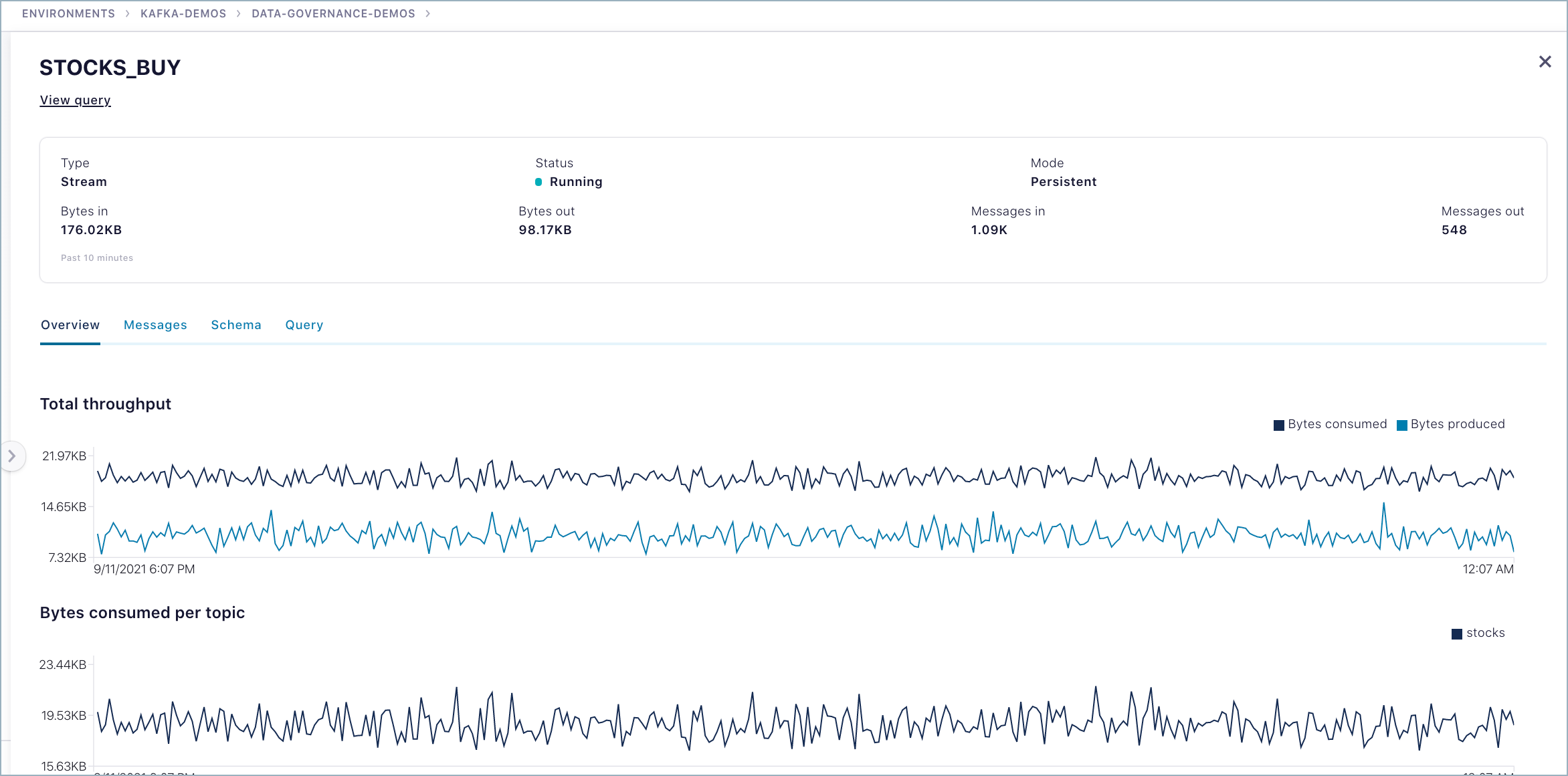Click the Running status indicator dot
The width and height of the screenshot is (1568, 776).
[x=538, y=182]
